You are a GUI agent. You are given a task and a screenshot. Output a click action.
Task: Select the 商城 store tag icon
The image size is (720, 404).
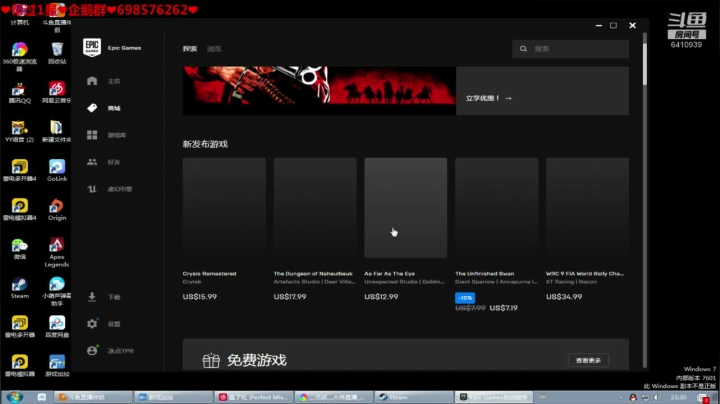pos(92,108)
